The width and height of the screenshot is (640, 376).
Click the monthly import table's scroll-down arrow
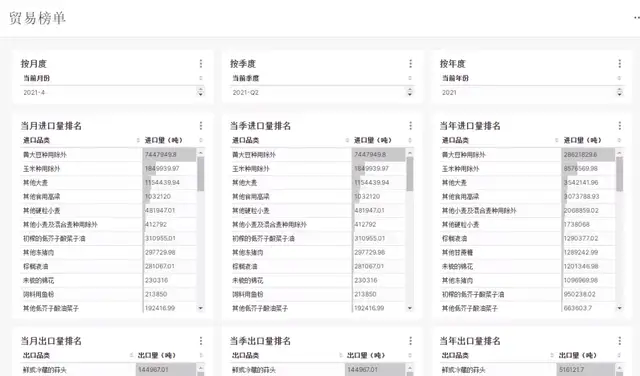point(200,308)
